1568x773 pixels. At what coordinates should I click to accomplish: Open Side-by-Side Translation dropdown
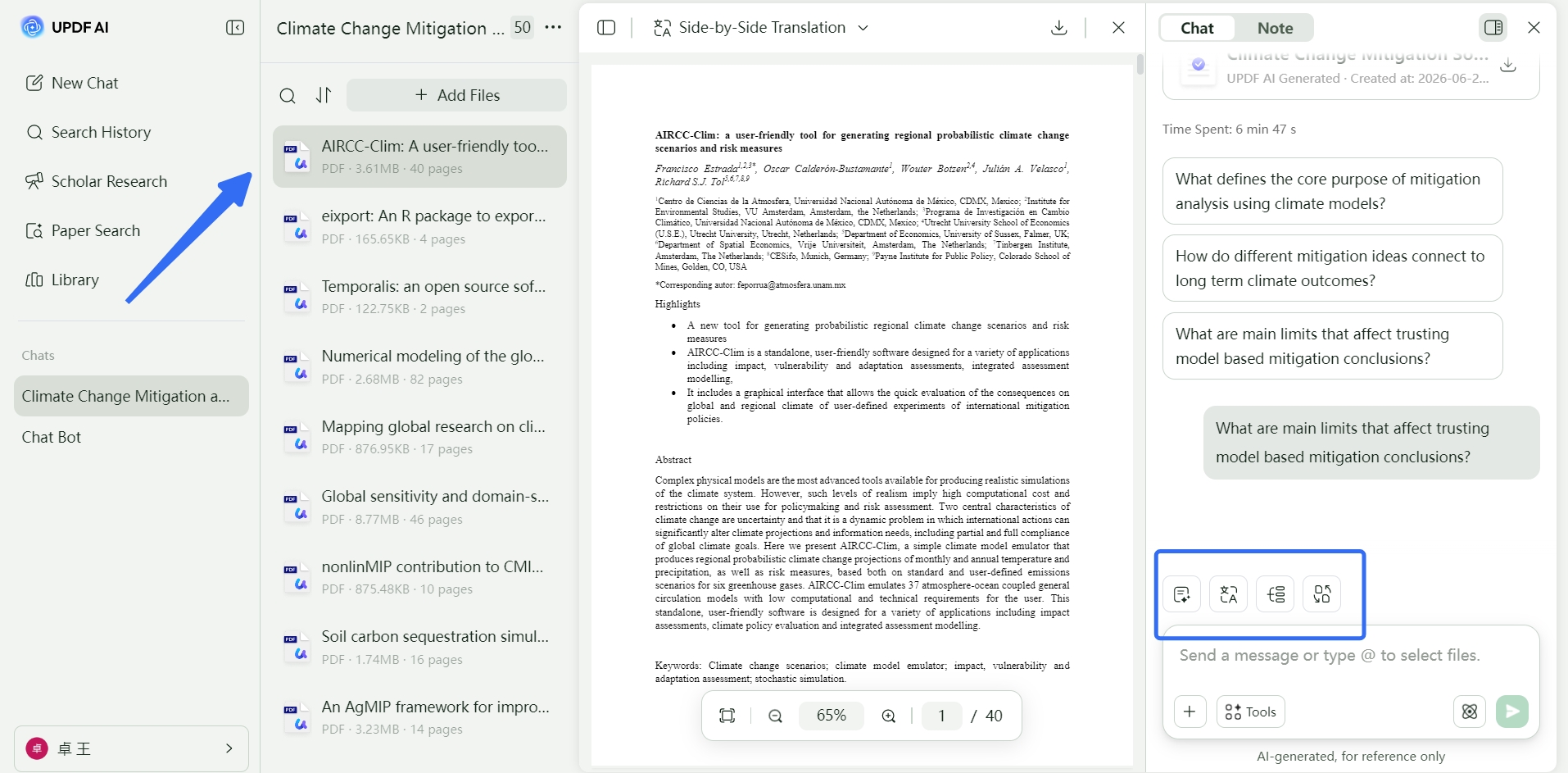coord(761,28)
